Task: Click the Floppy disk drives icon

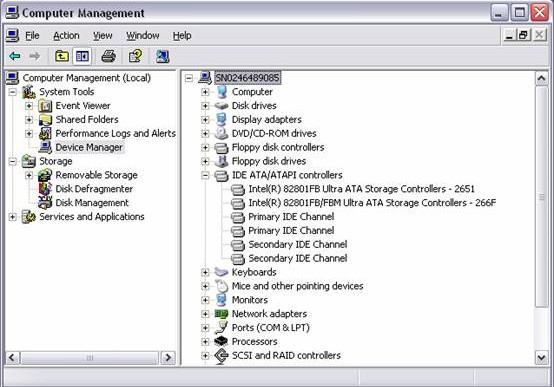Action: click(x=221, y=161)
